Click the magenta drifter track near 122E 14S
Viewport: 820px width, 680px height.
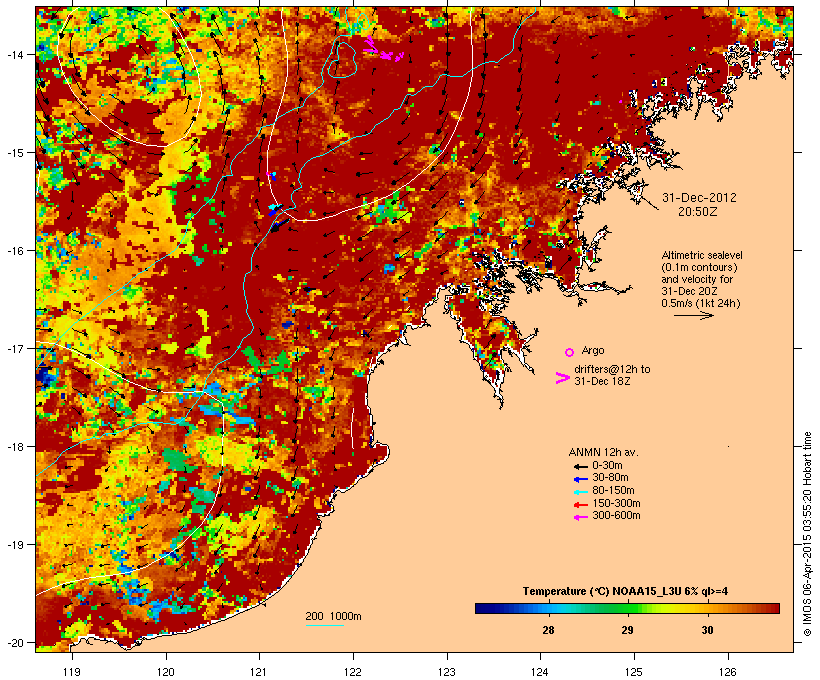click(384, 49)
